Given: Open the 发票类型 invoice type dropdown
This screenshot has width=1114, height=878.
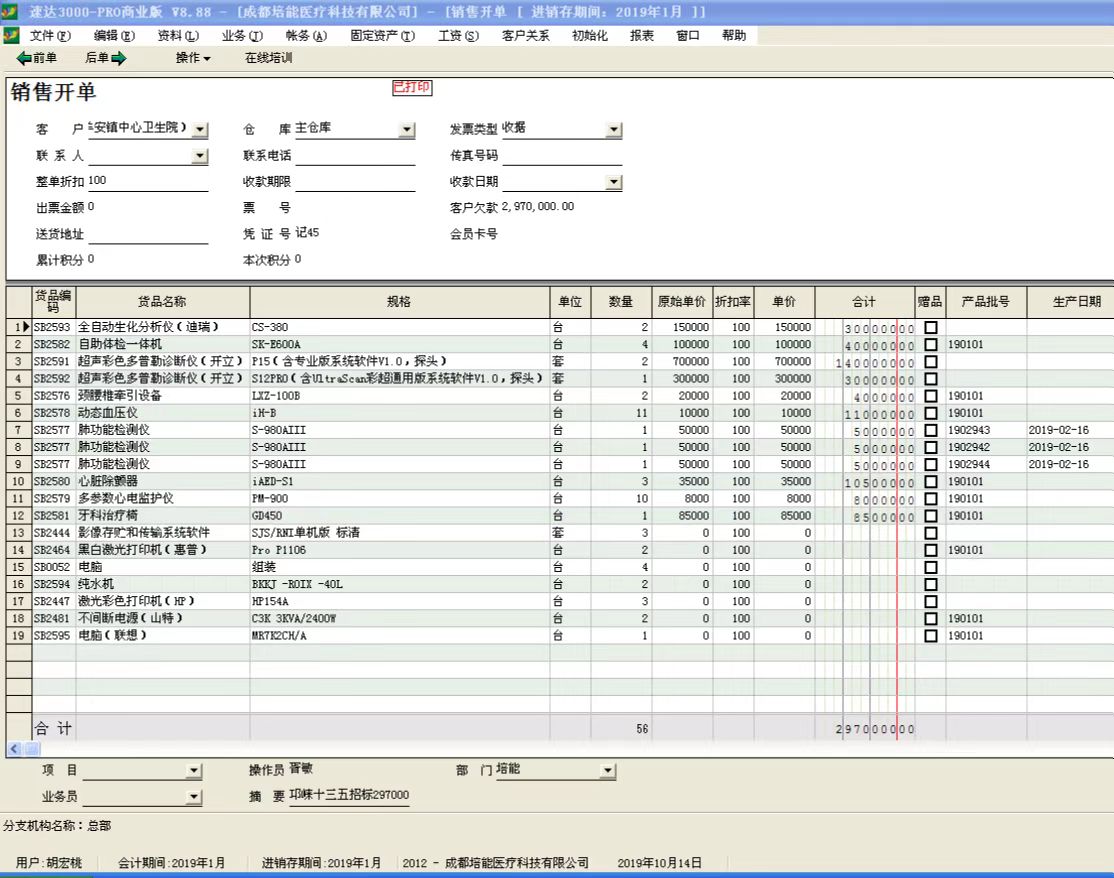Looking at the screenshot, I should [614, 130].
